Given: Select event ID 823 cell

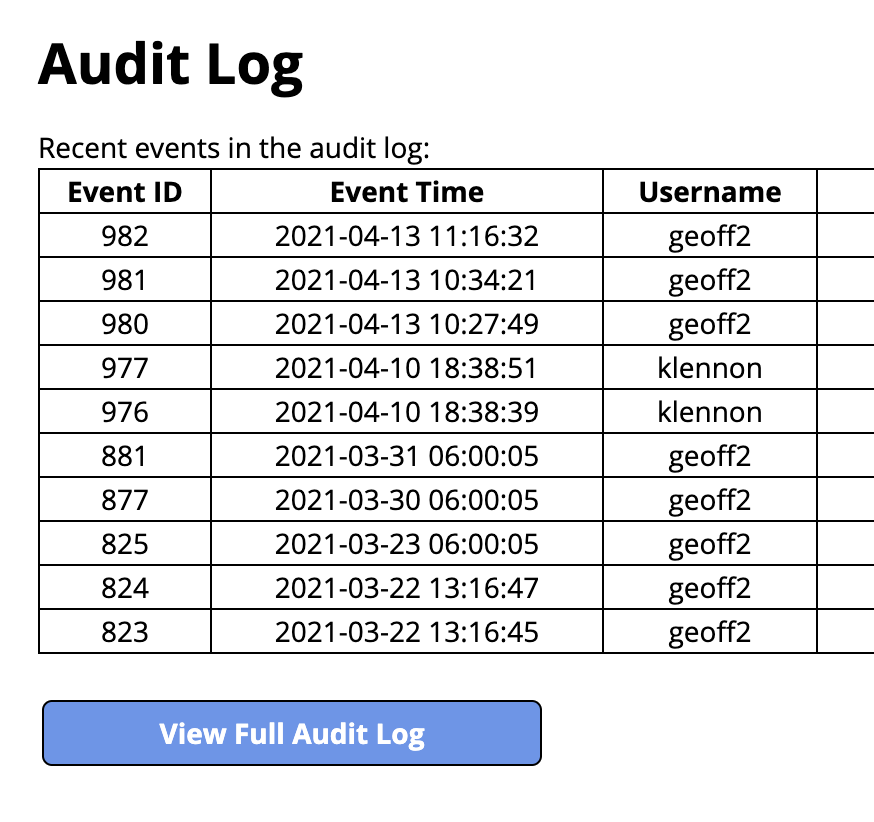Looking at the screenshot, I should pyautogui.click(x=125, y=632).
